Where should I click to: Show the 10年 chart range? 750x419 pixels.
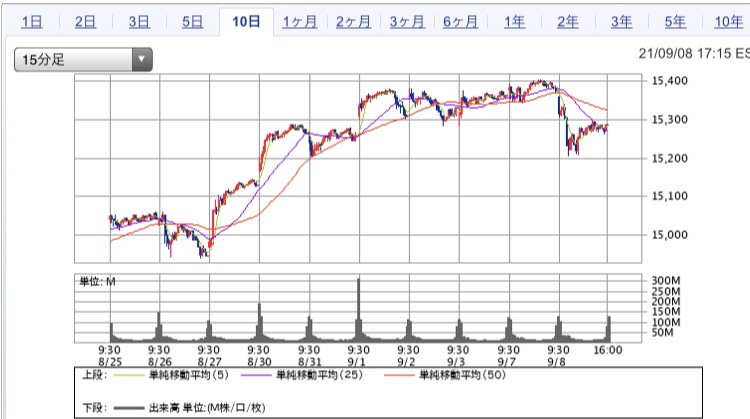tap(728, 22)
